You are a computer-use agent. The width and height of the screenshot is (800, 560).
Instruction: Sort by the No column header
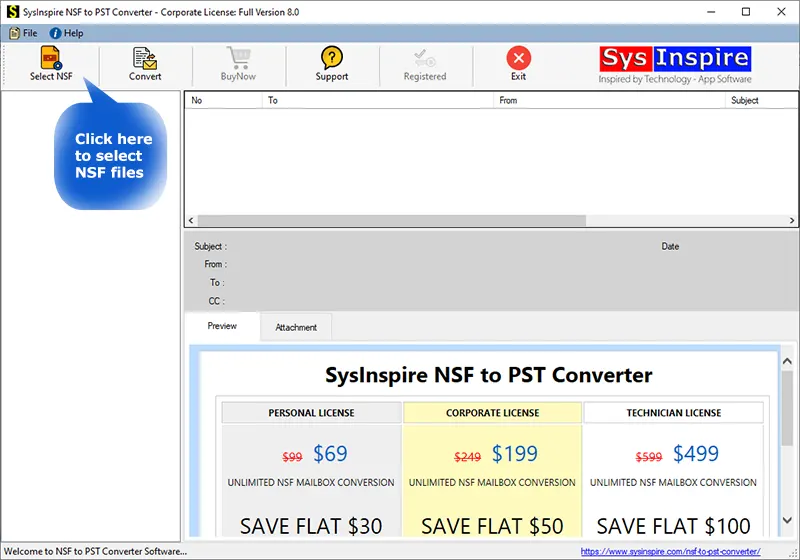click(223, 100)
